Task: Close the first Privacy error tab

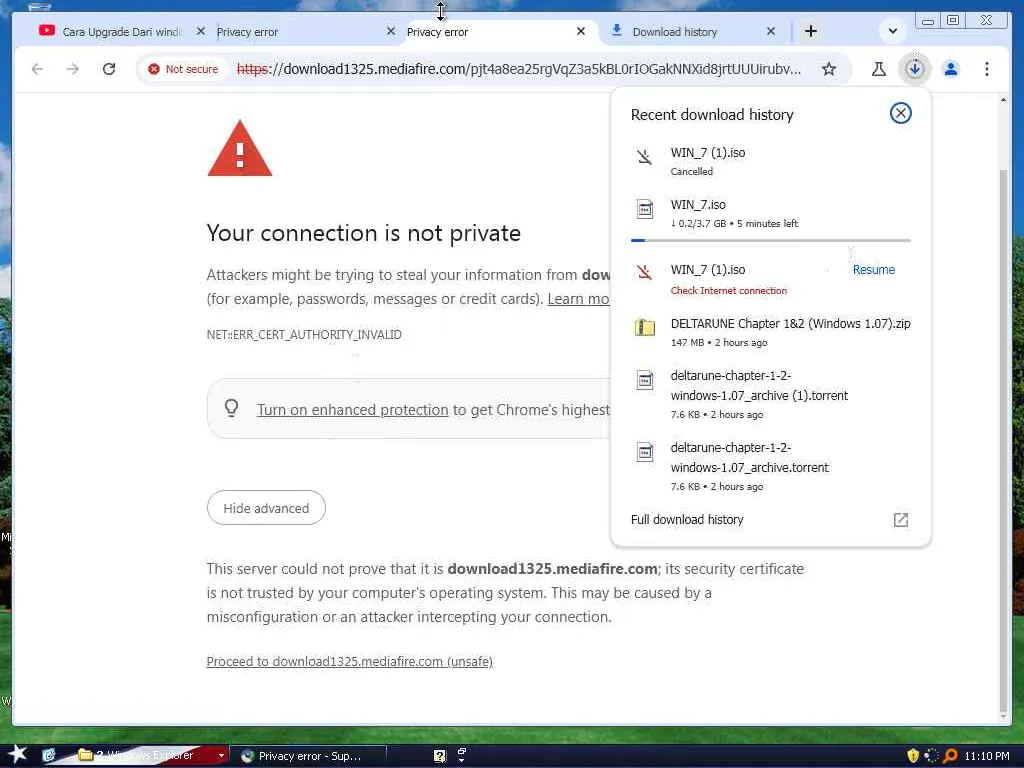Action: pyautogui.click(x=391, y=31)
